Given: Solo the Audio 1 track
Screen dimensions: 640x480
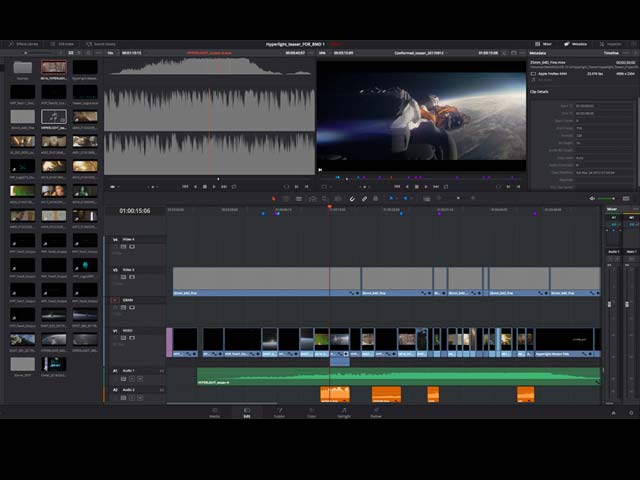Looking at the screenshot, I should (x=132, y=379).
